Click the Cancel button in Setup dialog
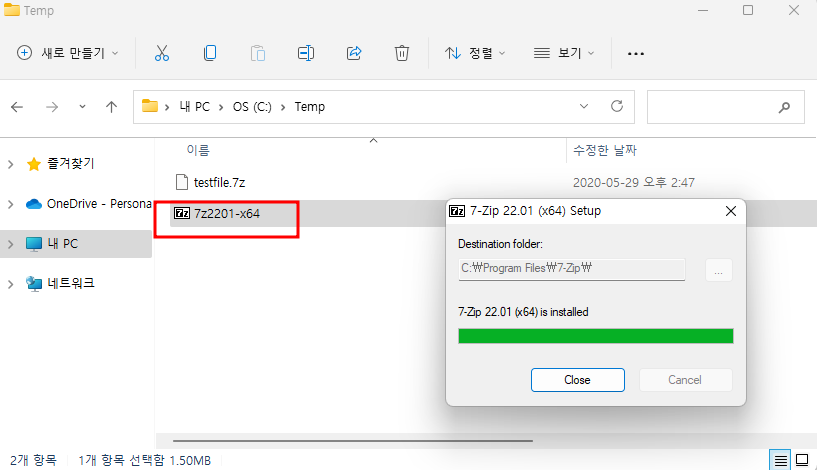The height and width of the screenshot is (470, 817). click(x=685, y=380)
